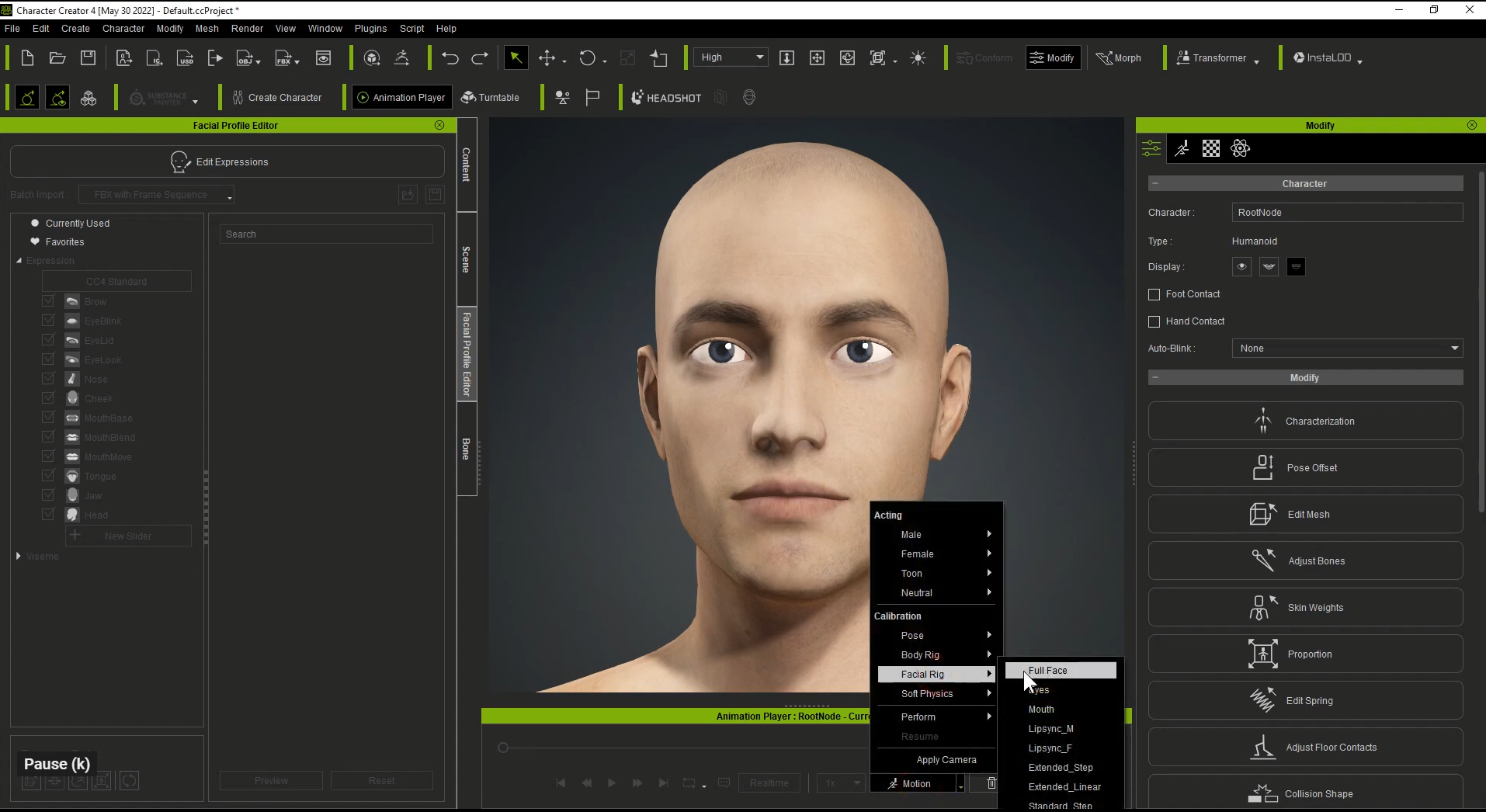Image resolution: width=1486 pixels, height=812 pixels.
Task: Toggle the Nose expression checkbox
Action: pyautogui.click(x=48, y=379)
